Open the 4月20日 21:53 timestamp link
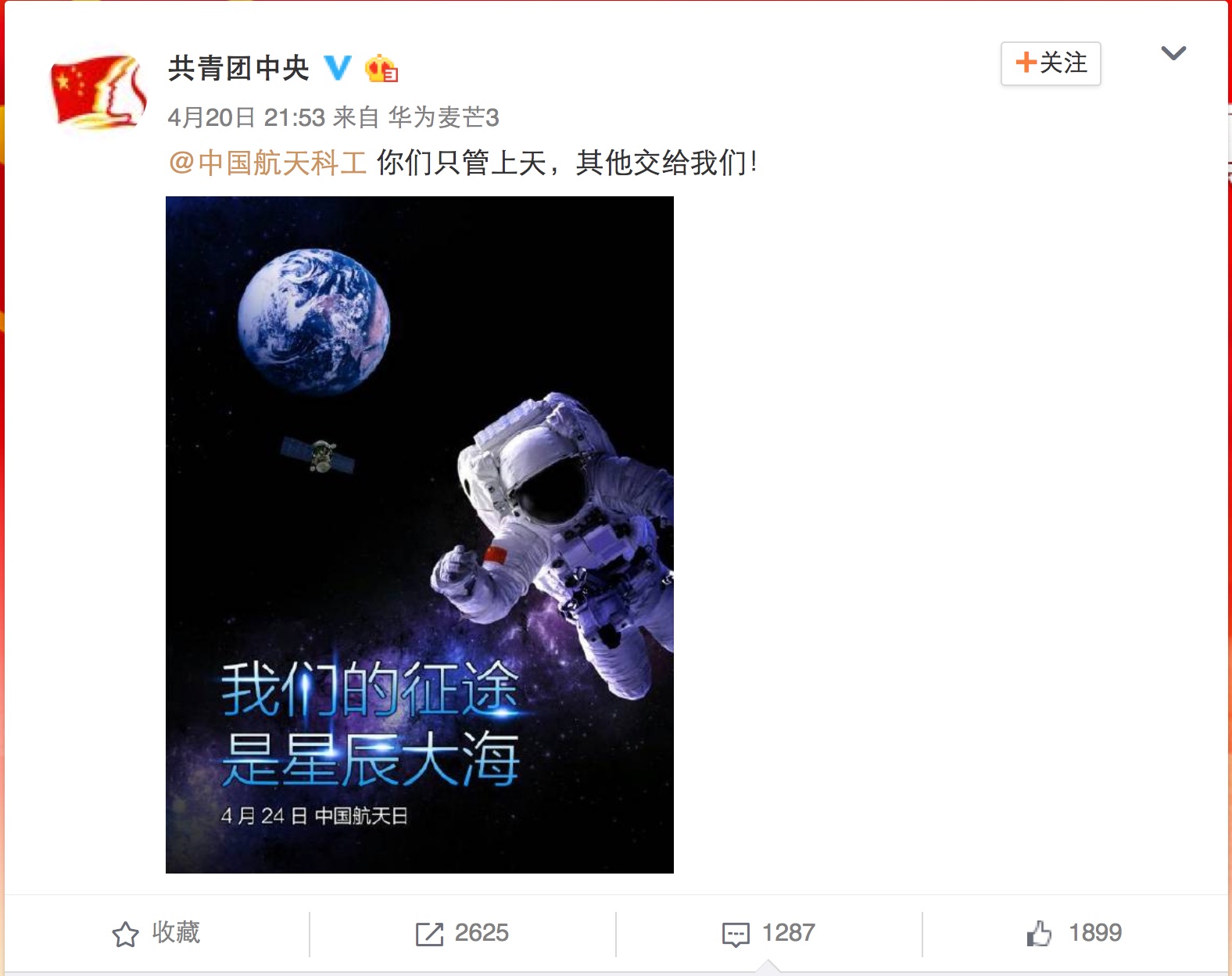The height and width of the screenshot is (976, 1232). [246, 117]
